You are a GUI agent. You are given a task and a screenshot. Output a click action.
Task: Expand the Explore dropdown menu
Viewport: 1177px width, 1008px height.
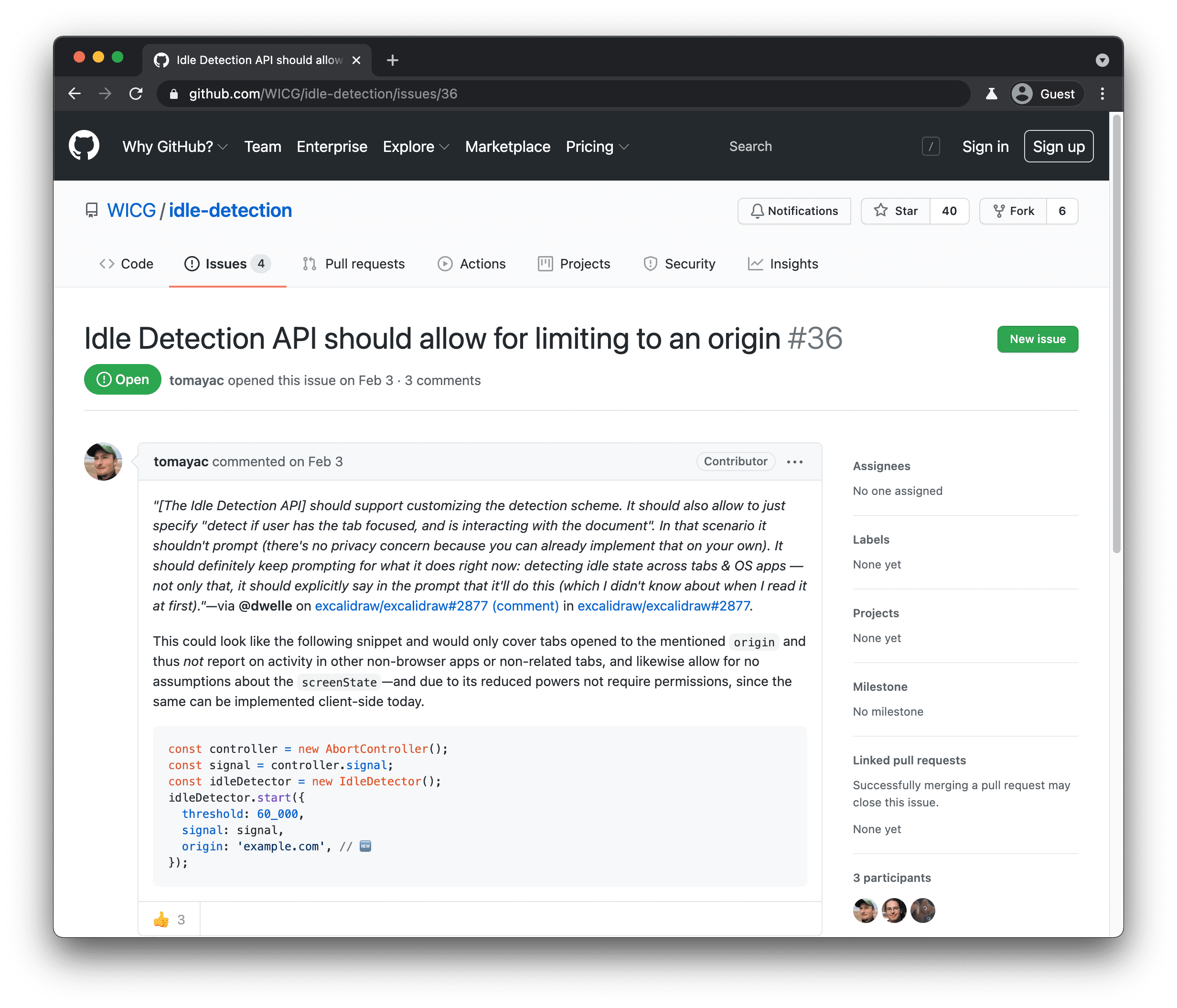pyautogui.click(x=415, y=146)
